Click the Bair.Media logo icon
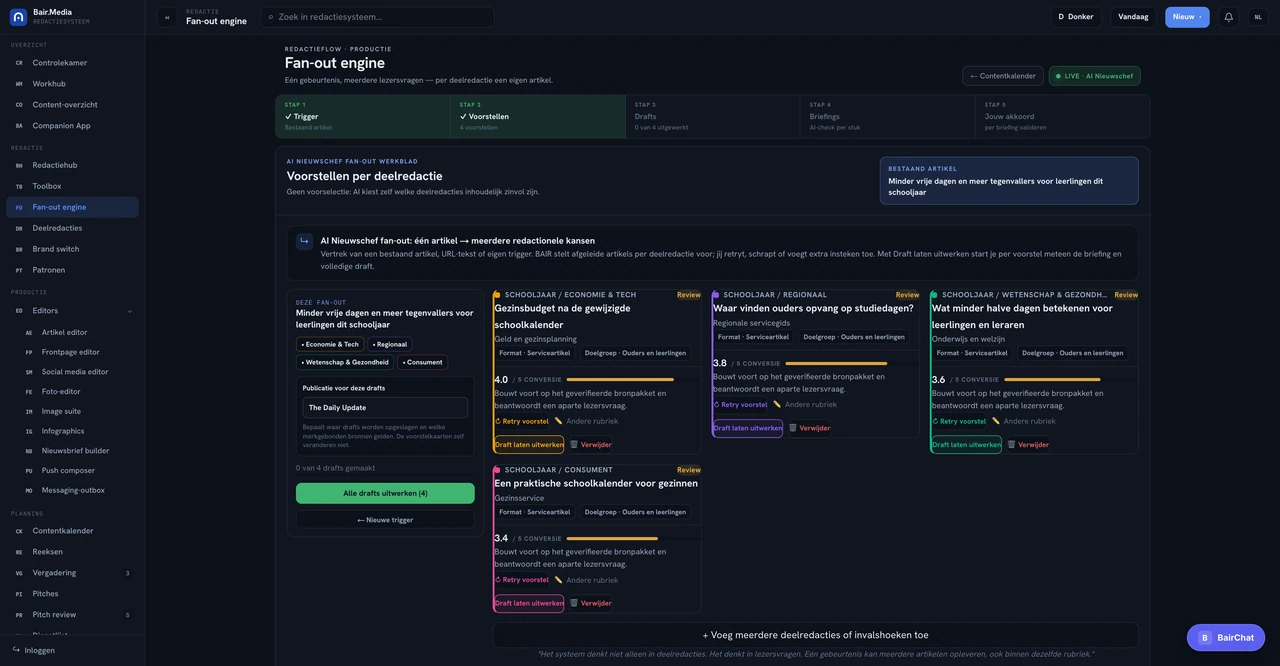 tap(18, 17)
